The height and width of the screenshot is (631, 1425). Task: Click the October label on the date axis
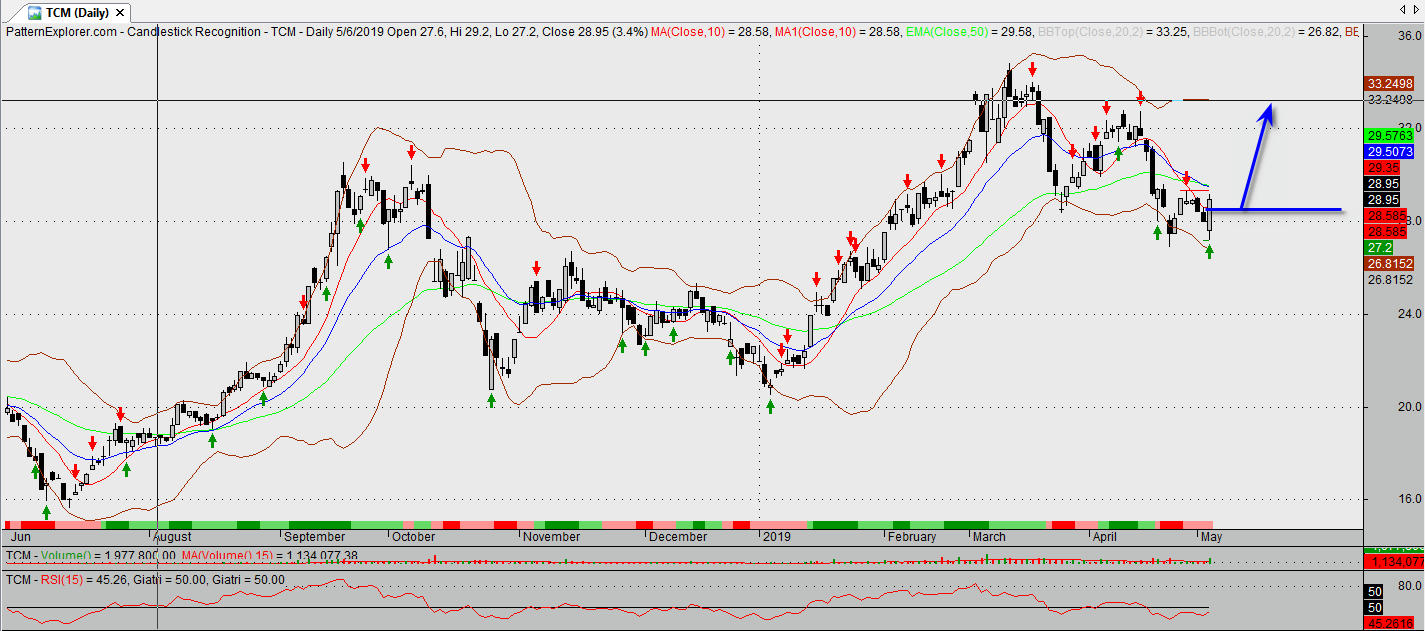tap(413, 537)
